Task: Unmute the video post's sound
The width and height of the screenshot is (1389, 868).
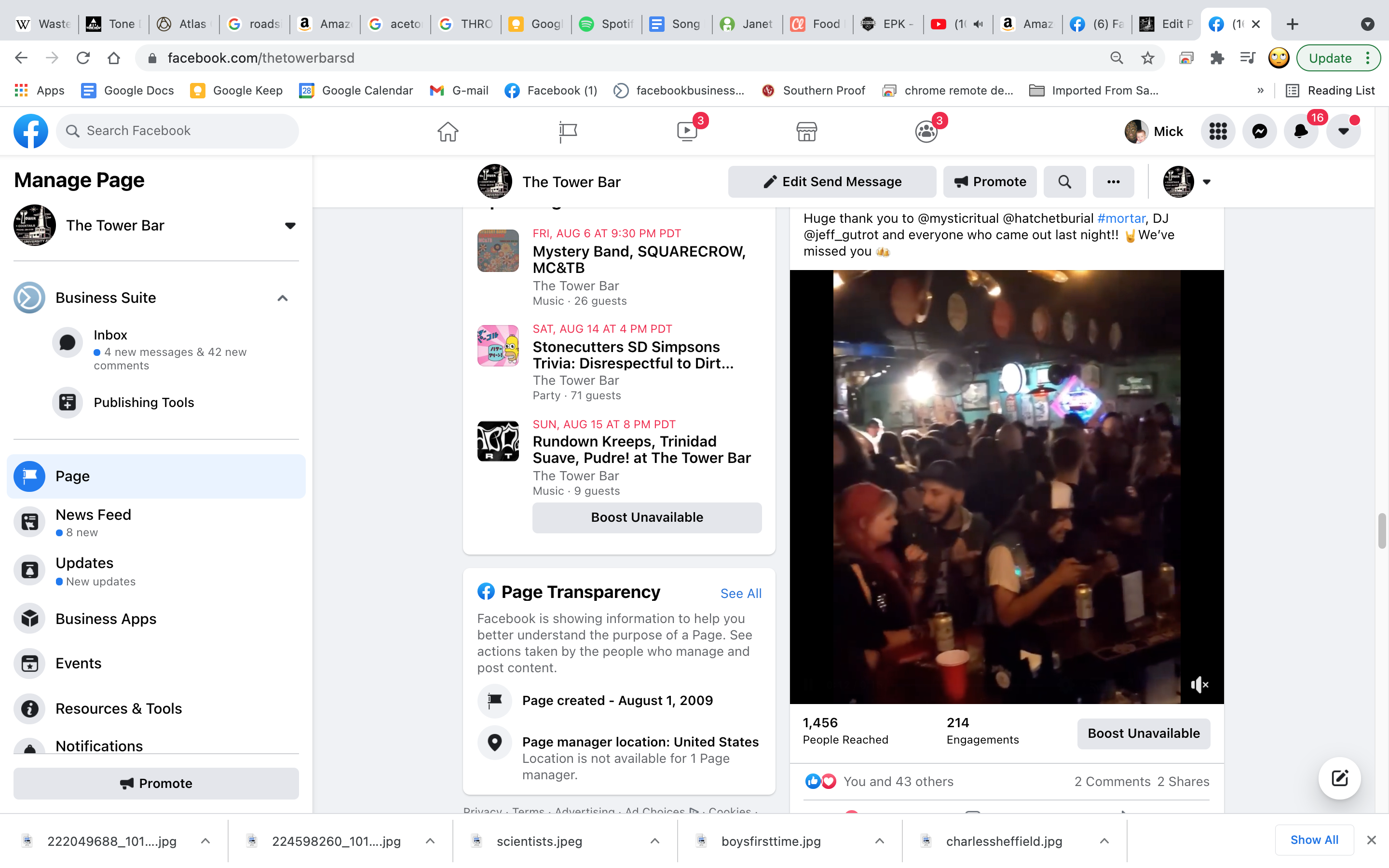Action: tap(1199, 684)
